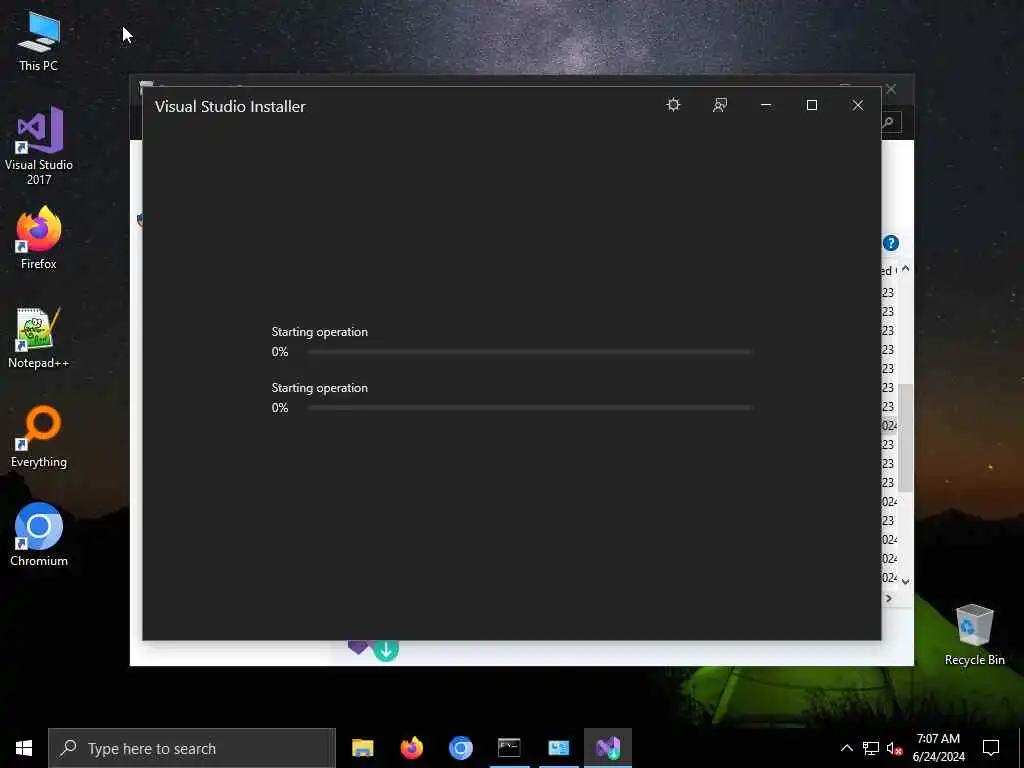Click the first Starting operation progress bar
The height and width of the screenshot is (768, 1024).
click(x=530, y=351)
